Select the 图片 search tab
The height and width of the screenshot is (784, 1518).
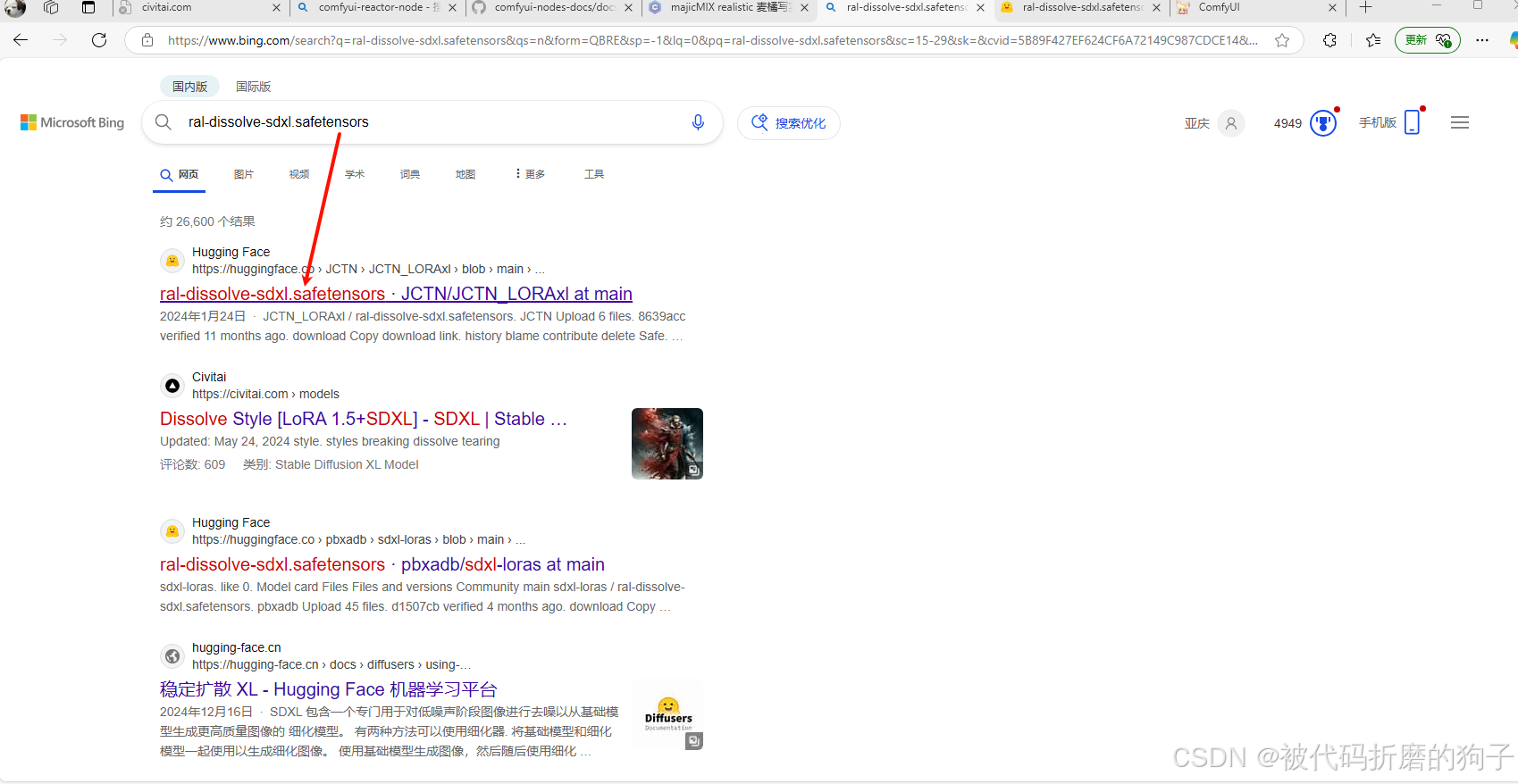click(244, 175)
